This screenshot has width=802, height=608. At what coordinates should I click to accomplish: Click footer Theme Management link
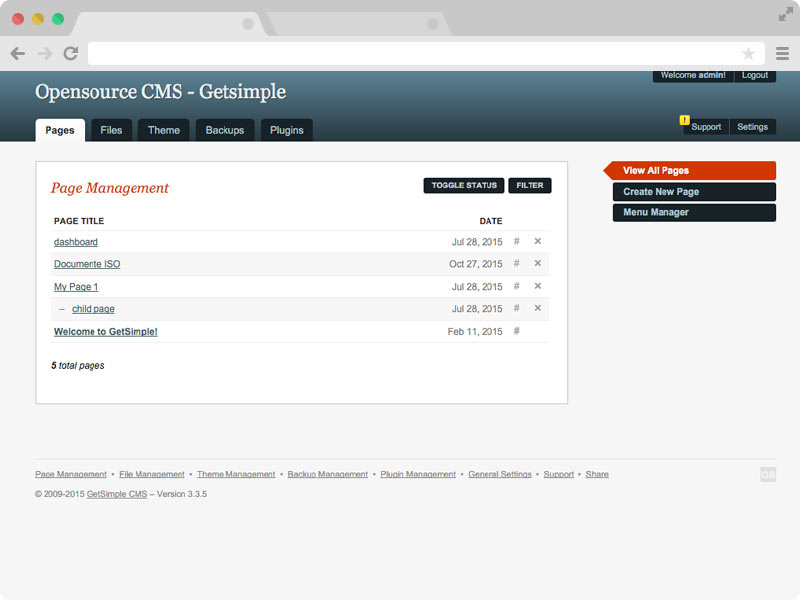tap(236, 475)
